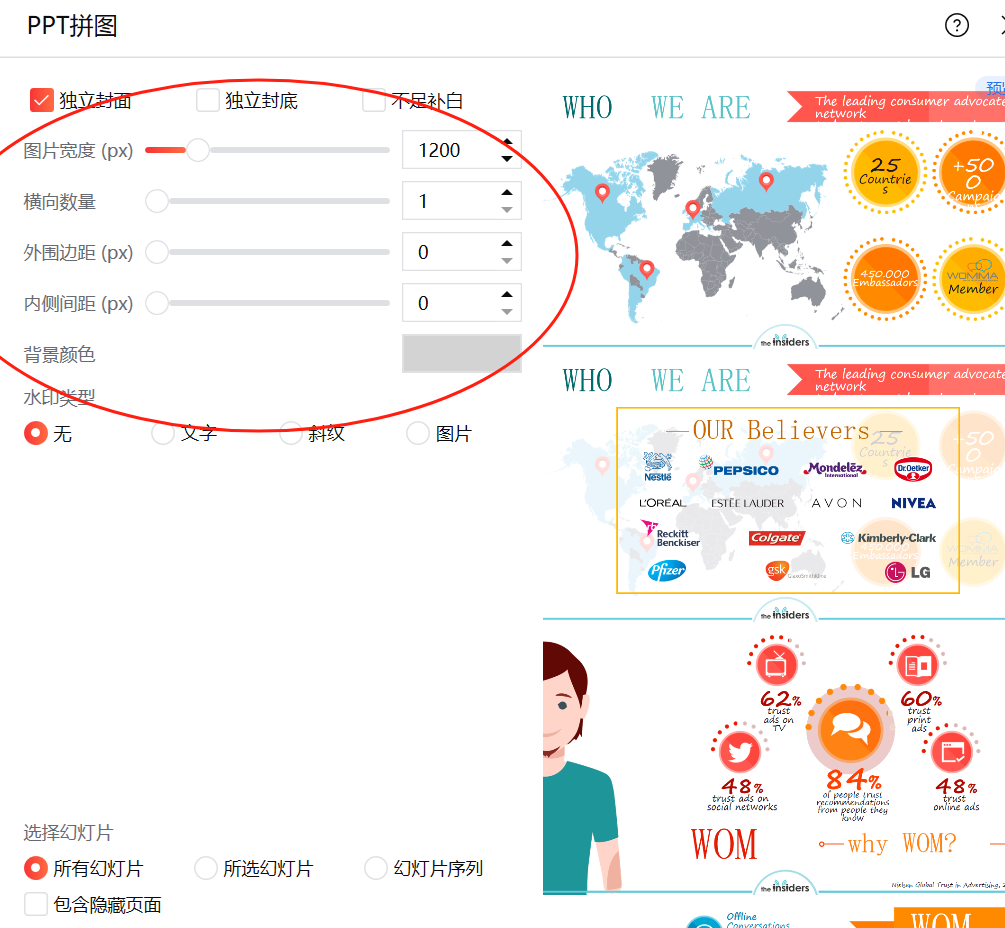Select 幻灯片序列 slide option
Image resolution: width=1005 pixels, height=928 pixels.
(x=375, y=868)
